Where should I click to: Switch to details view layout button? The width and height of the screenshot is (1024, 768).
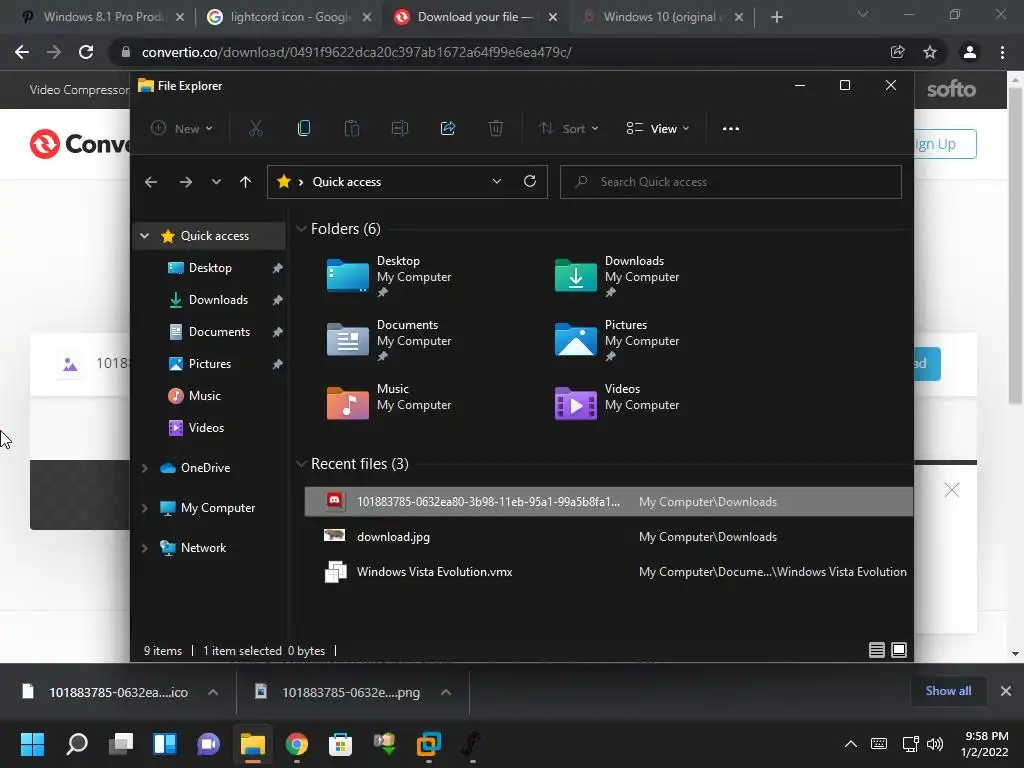[x=876, y=650]
